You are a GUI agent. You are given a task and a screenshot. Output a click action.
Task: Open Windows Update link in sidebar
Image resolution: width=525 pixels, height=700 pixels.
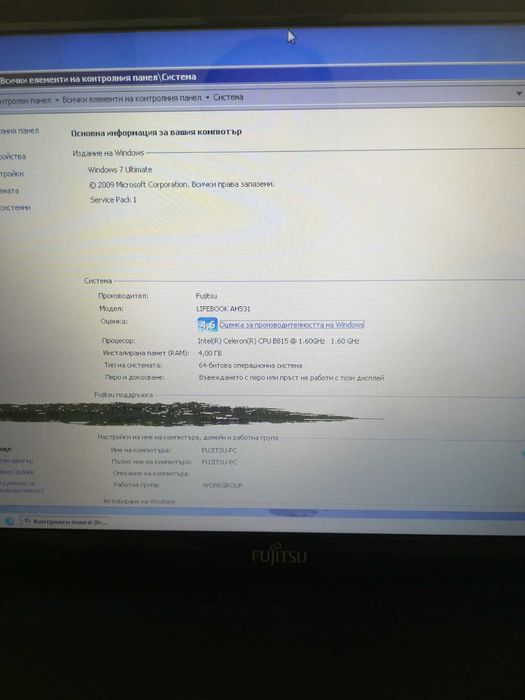pyautogui.click(x=17, y=472)
